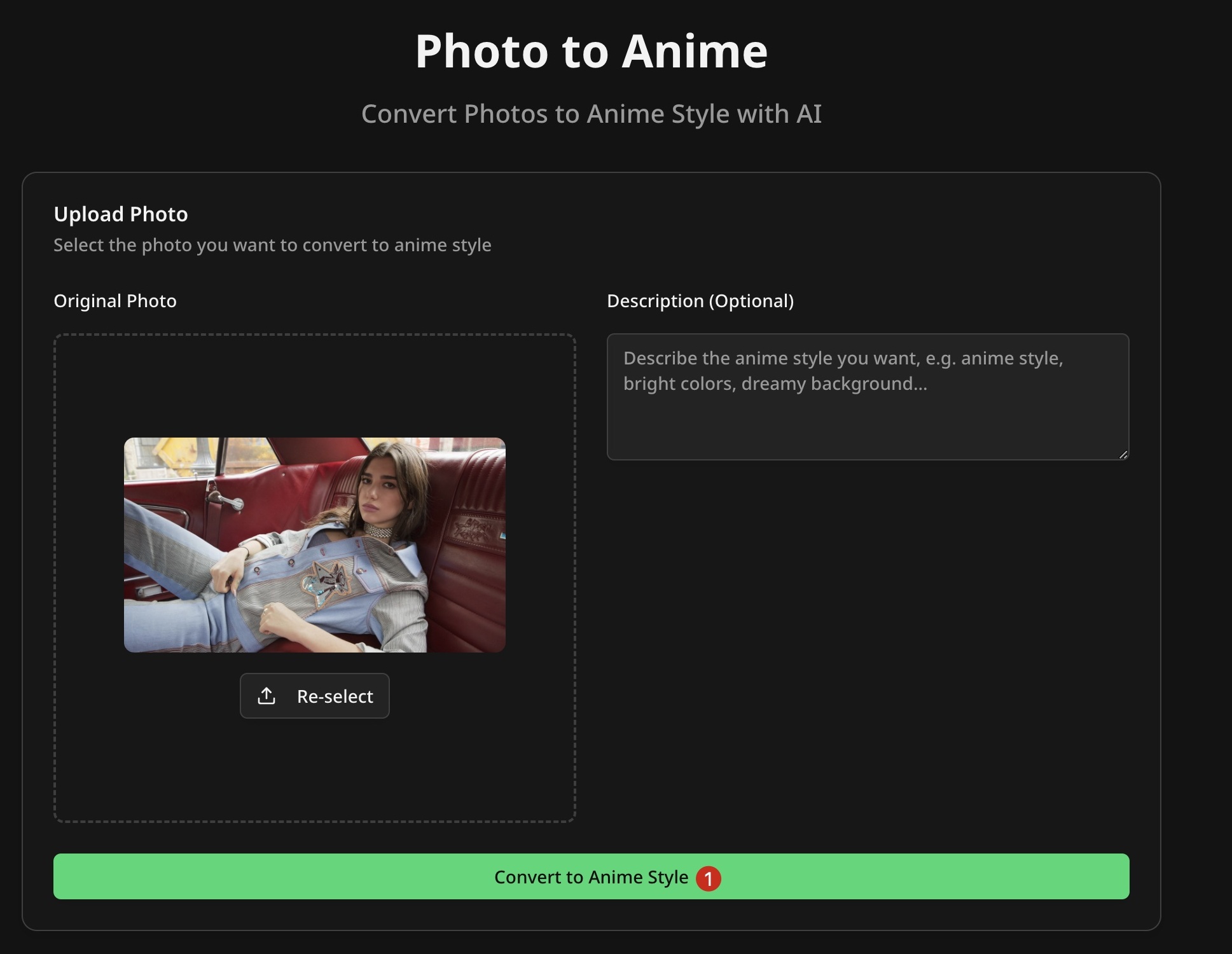Screen dimensions: 1232x954
Task: Click the Photo to Anime heading
Action: click(x=591, y=51)
